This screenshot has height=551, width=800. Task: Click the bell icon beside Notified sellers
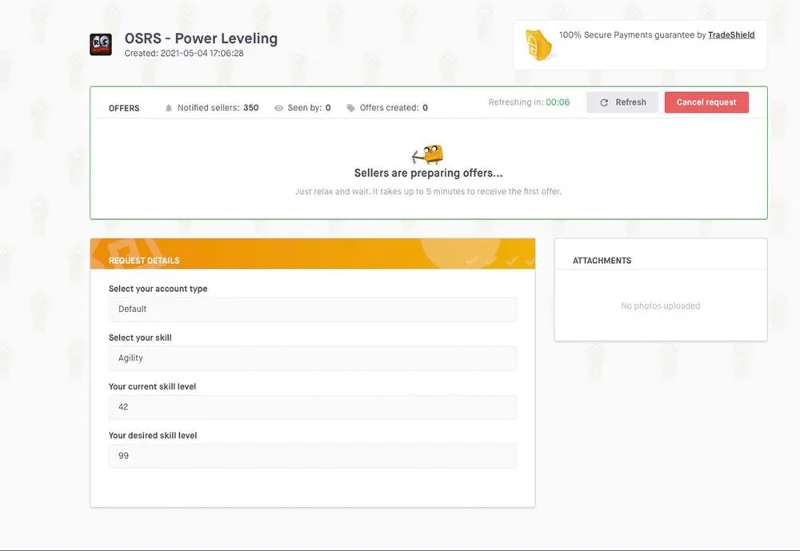pos(168,108)
